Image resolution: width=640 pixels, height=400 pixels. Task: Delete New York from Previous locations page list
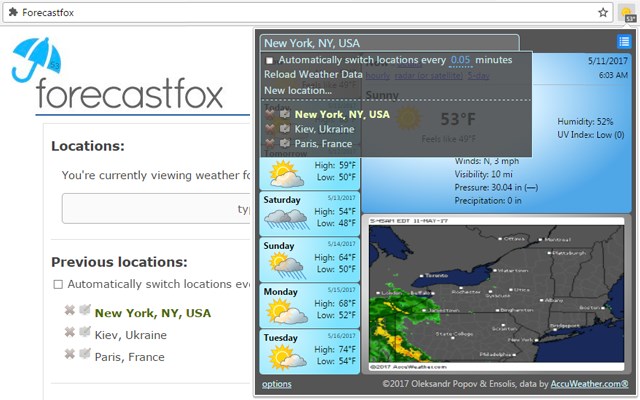70,310
